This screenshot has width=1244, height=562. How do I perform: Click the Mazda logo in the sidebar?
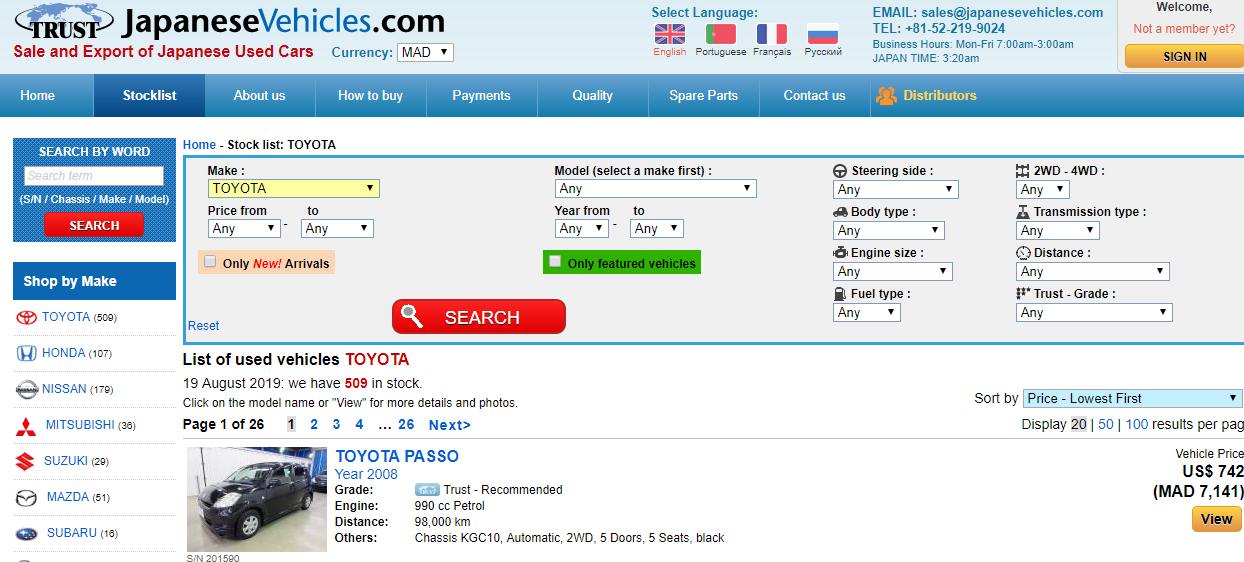click(26, 497)
